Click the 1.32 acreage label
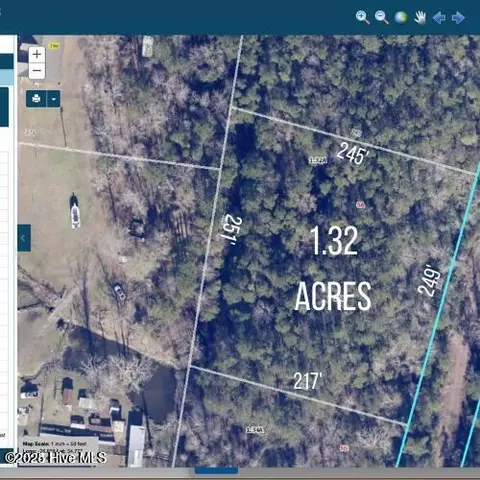 click(334, 241)
